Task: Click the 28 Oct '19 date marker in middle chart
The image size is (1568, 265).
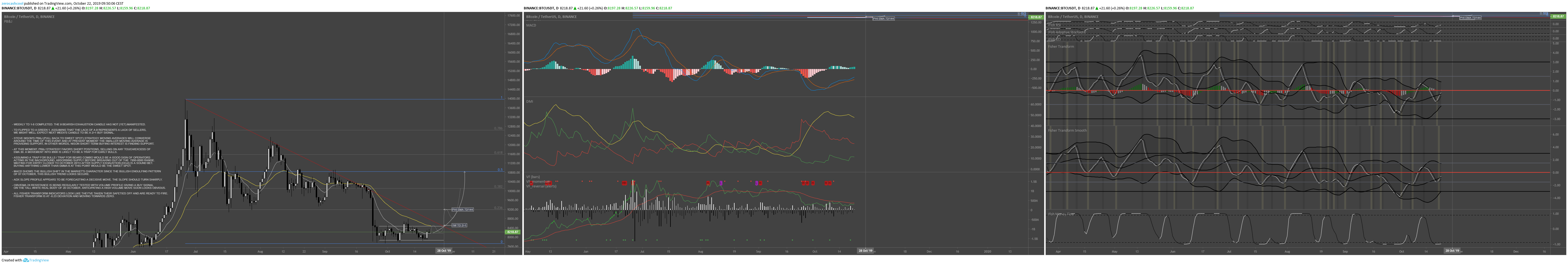Action: [865, 250]
